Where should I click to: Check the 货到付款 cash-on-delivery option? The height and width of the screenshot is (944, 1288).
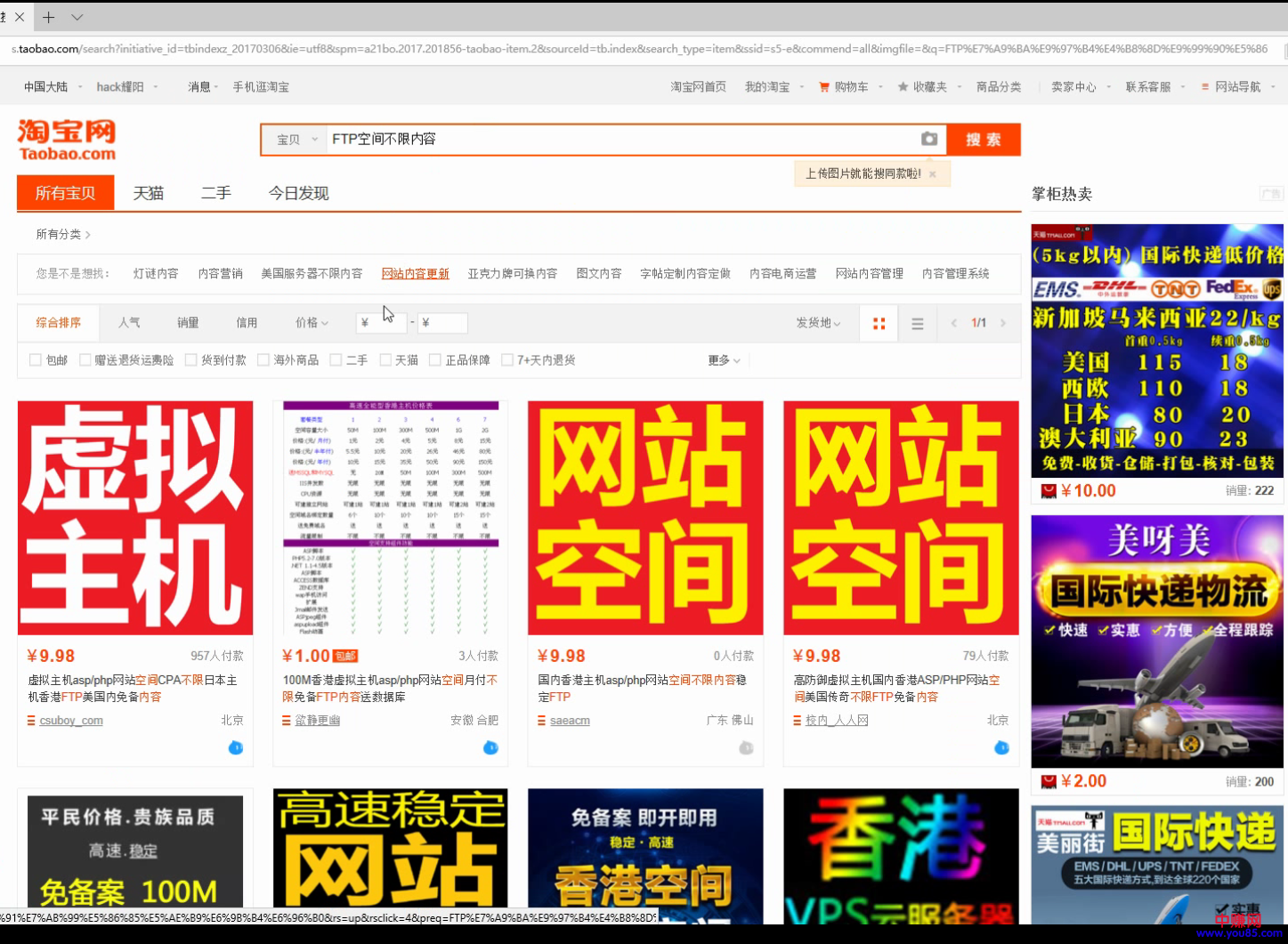click(190, 359)
